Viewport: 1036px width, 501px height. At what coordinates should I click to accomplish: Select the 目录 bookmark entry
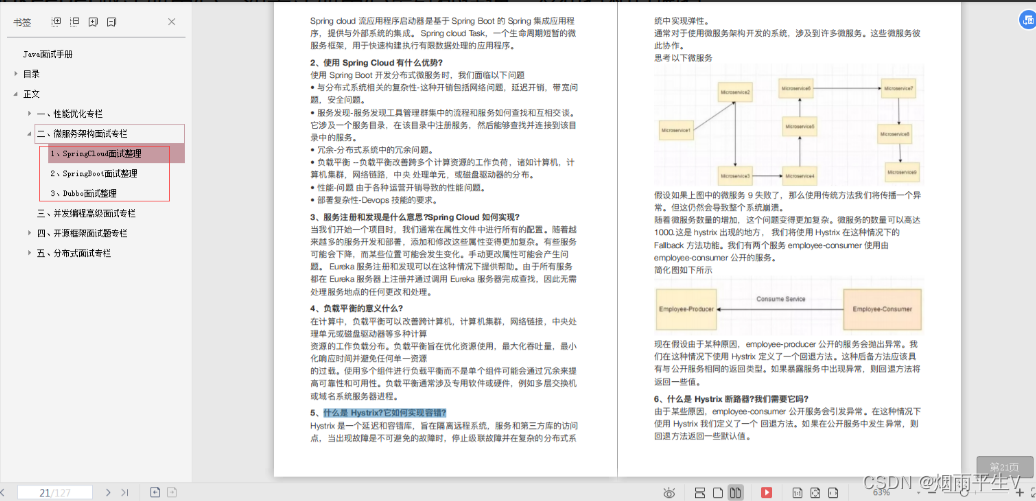tap(31, 74)
